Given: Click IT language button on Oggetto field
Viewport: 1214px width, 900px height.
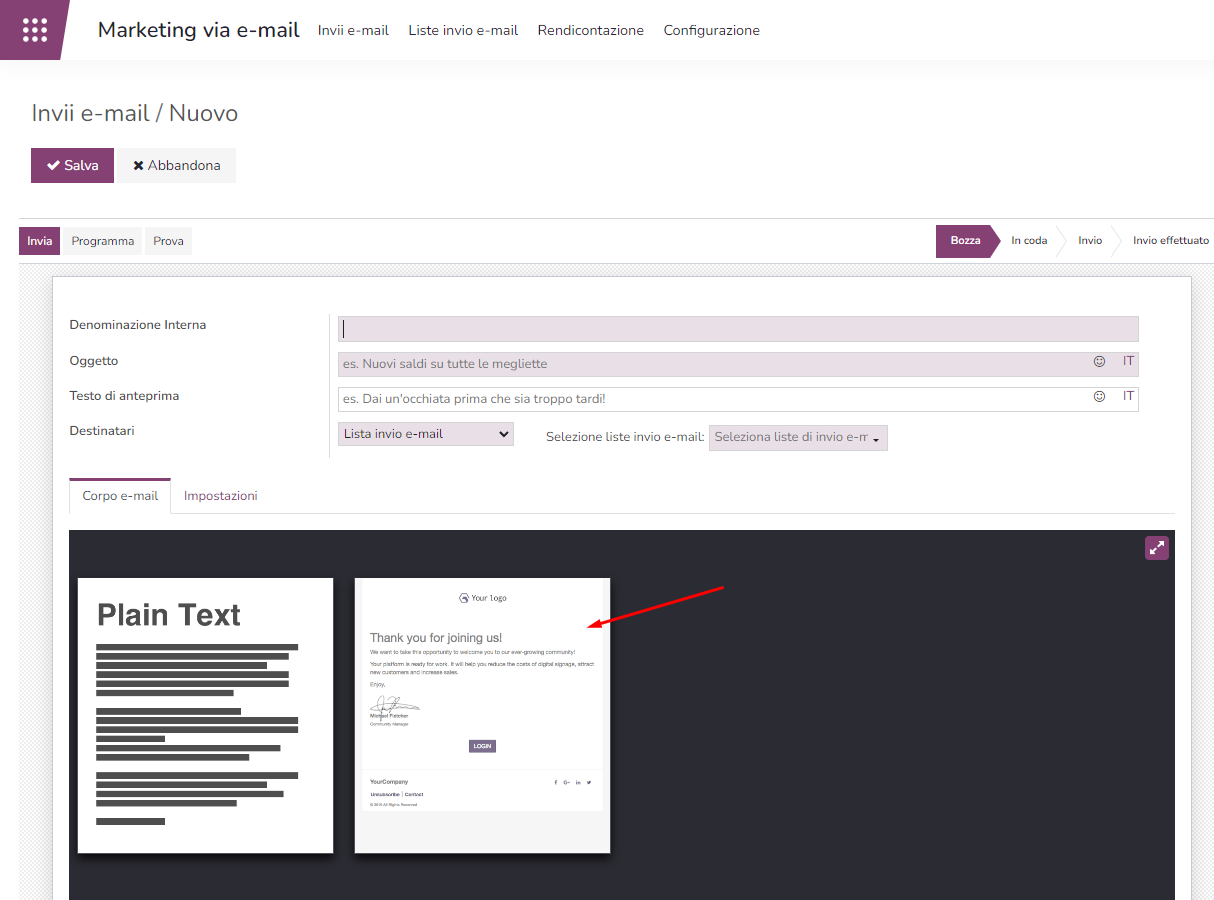Looking at the screenshot, I should pos(1128,361).
